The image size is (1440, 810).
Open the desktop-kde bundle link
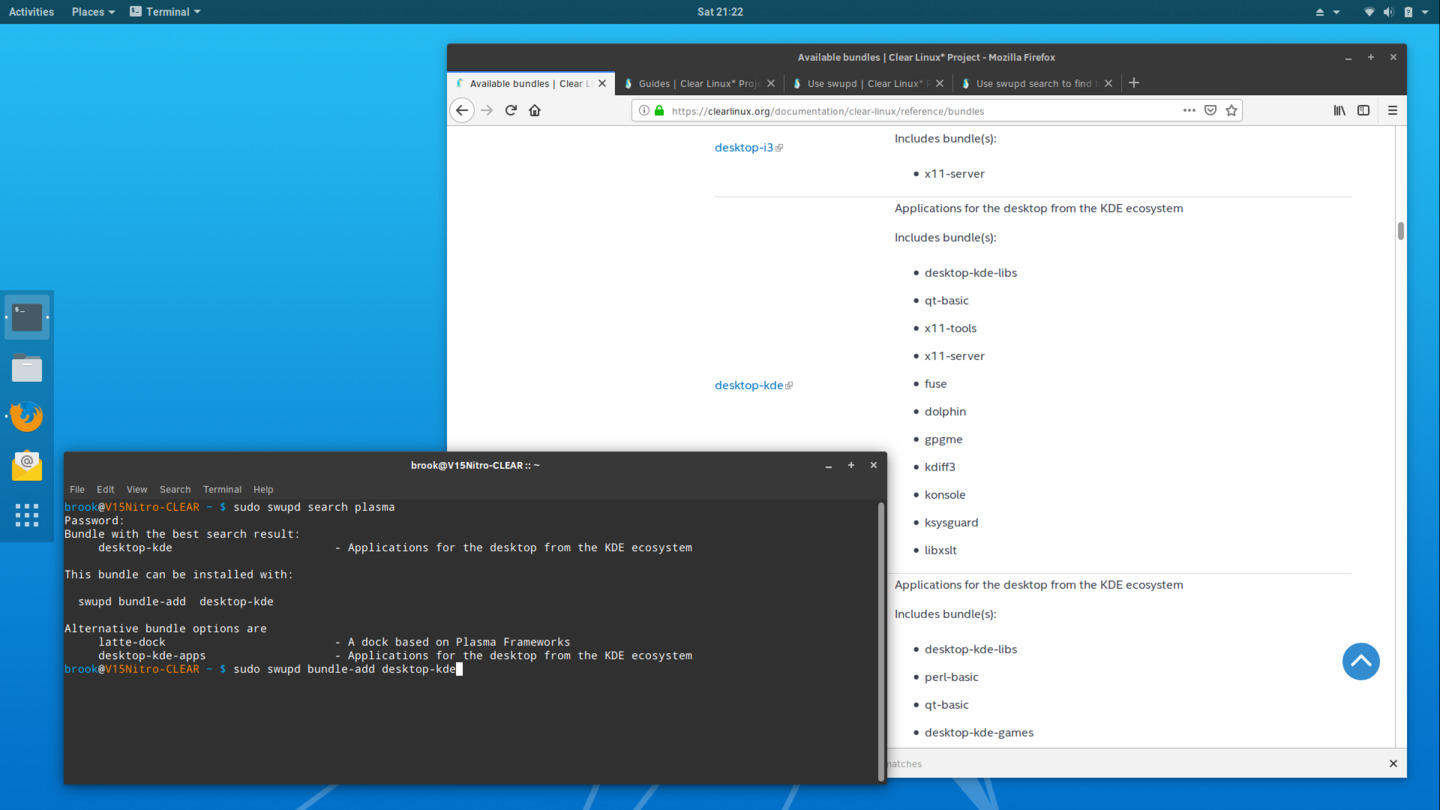749,385
